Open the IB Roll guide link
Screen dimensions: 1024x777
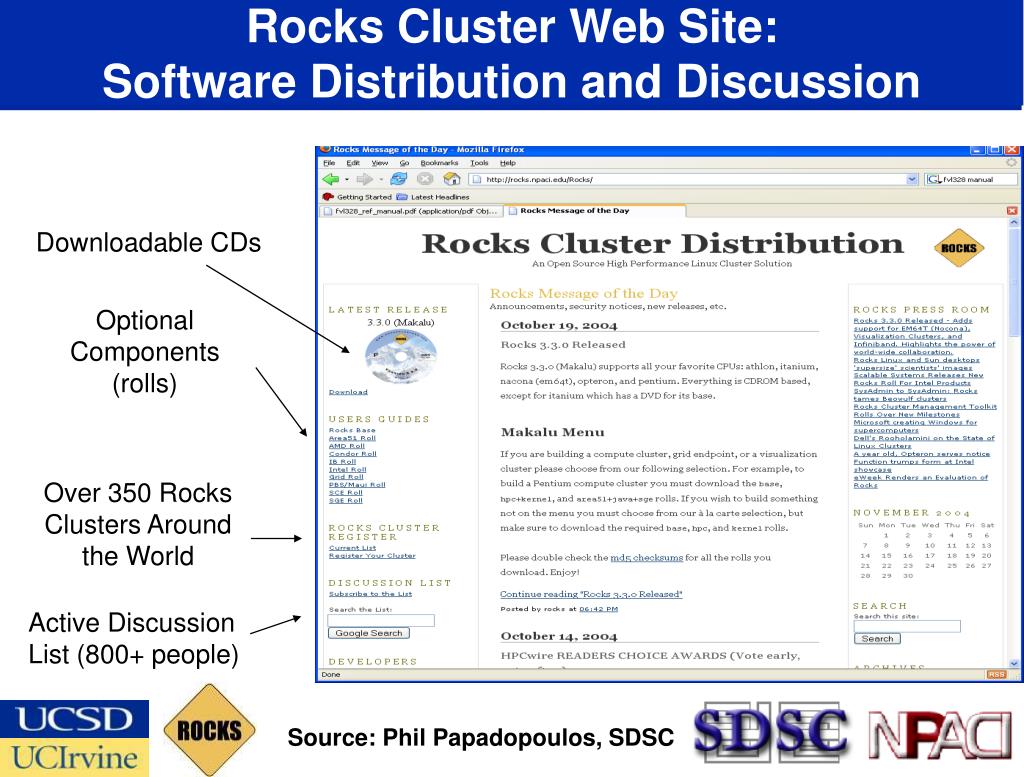(x=342, y=462)
